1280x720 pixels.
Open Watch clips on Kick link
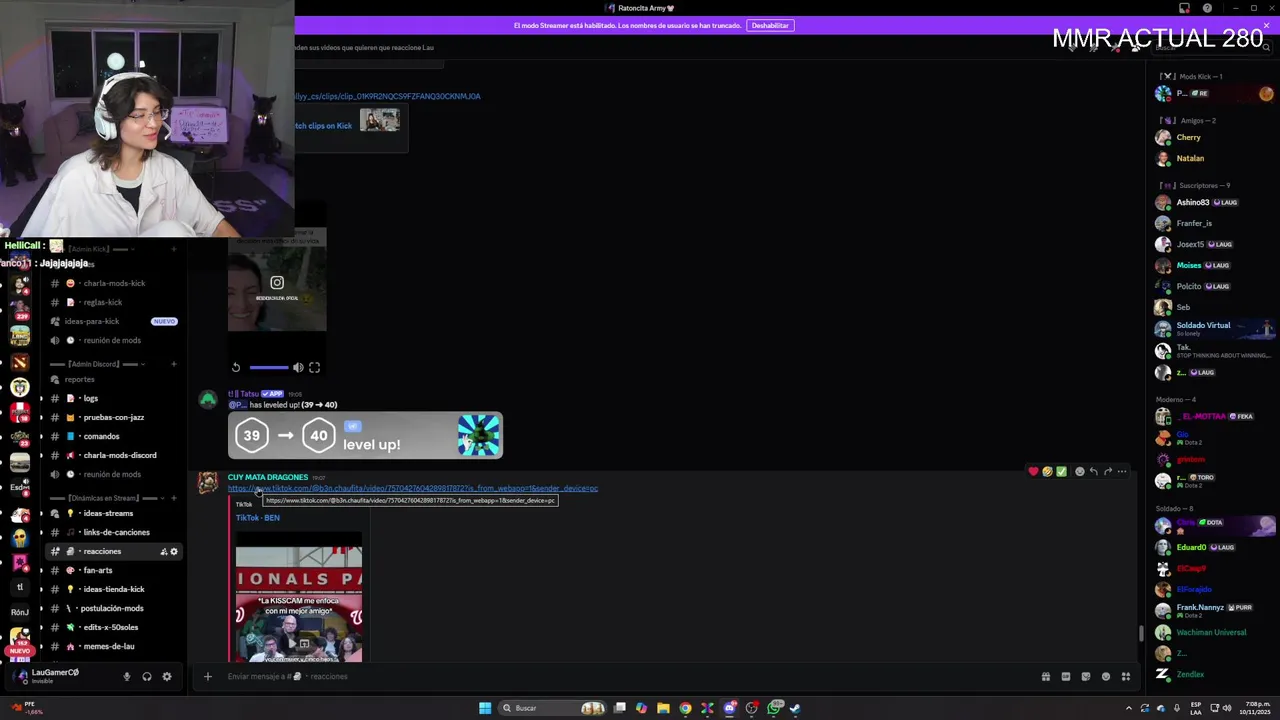tap(323, 126)
